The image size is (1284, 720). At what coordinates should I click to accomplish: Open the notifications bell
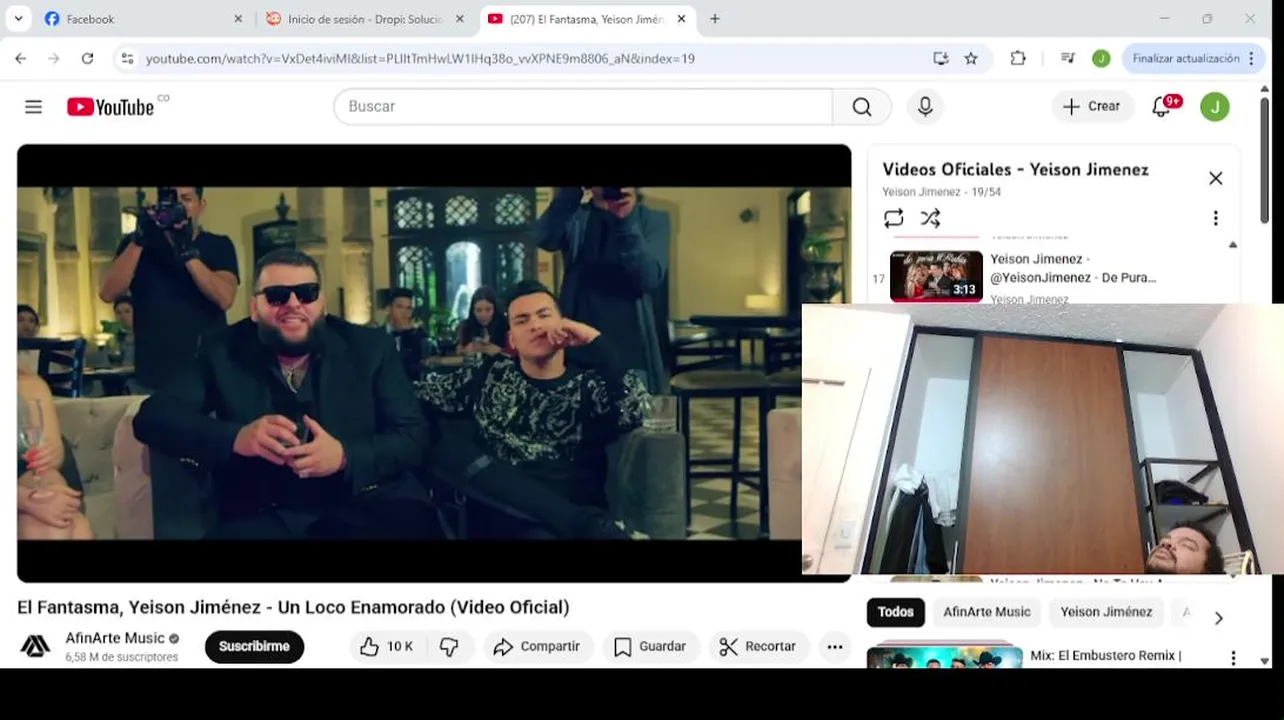point(1161,106)
